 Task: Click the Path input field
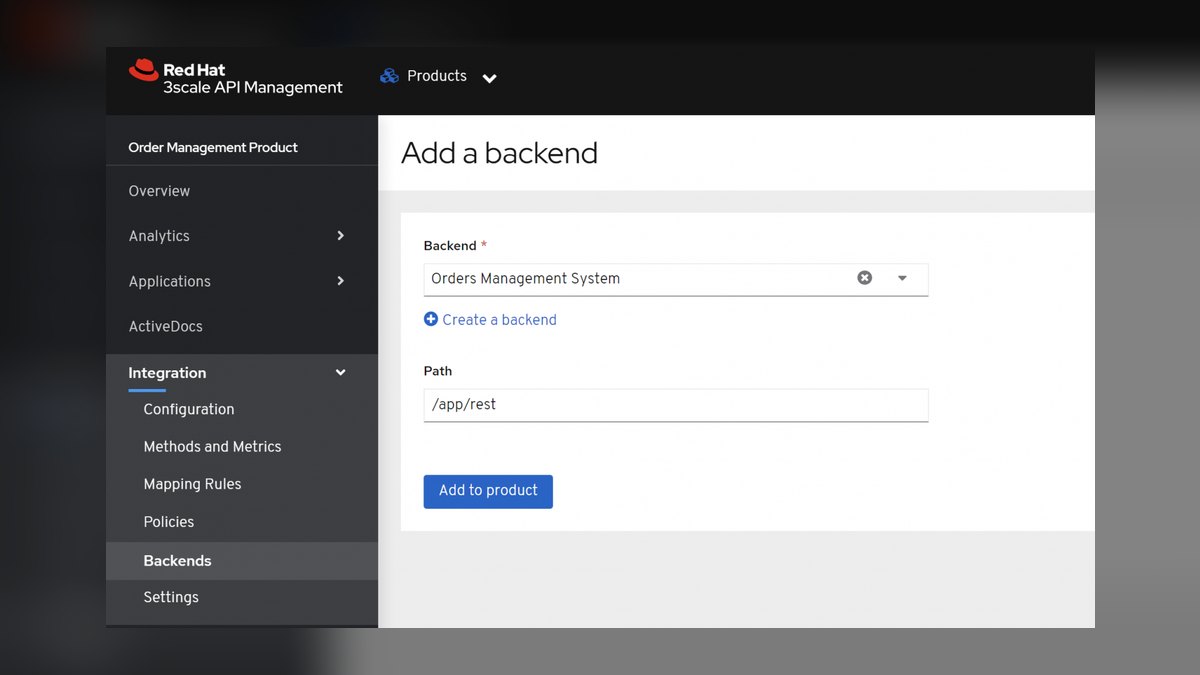(676, 405)
